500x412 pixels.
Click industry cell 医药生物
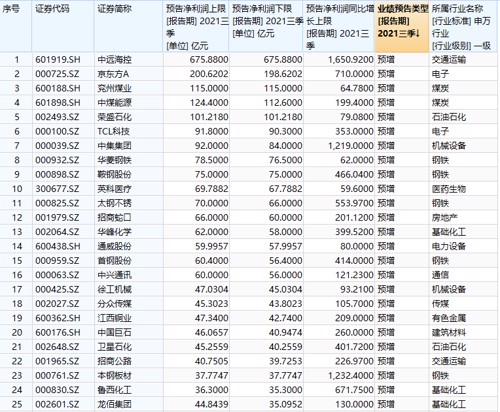point(449,189)
